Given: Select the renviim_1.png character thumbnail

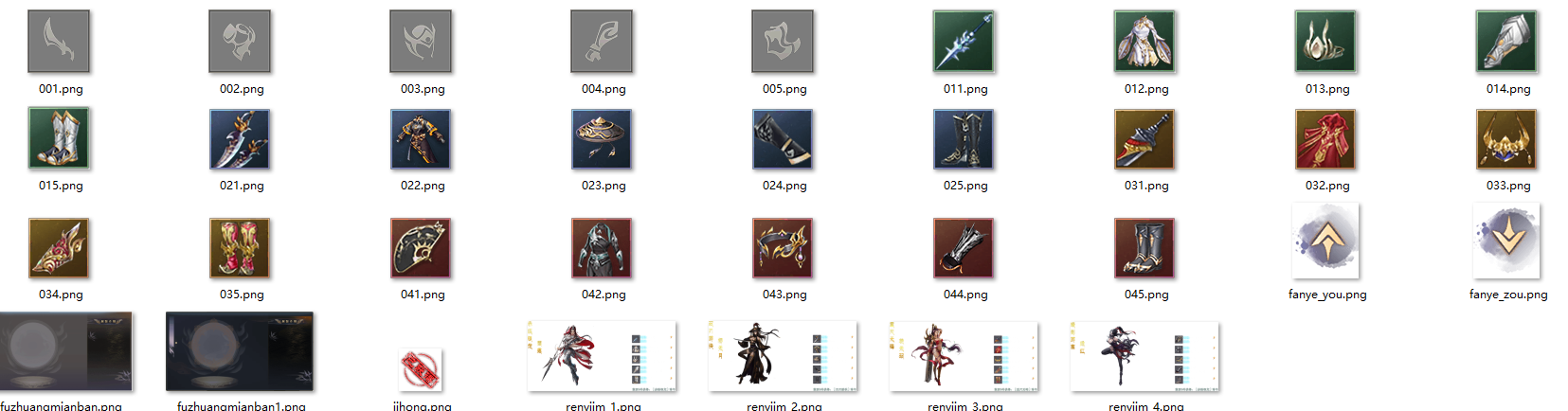Looking at the screenshot, I should [x=602, y=356].
